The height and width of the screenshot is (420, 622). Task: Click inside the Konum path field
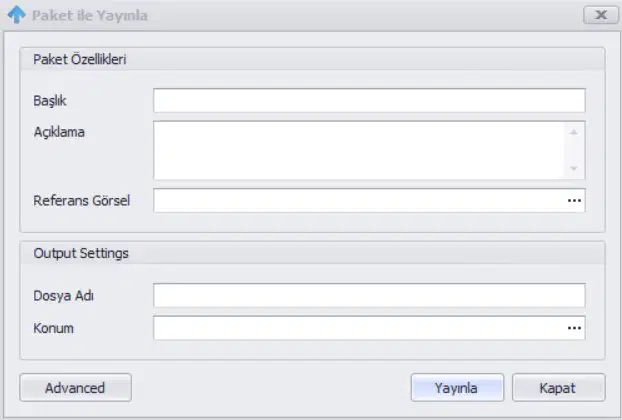[359, 328]
